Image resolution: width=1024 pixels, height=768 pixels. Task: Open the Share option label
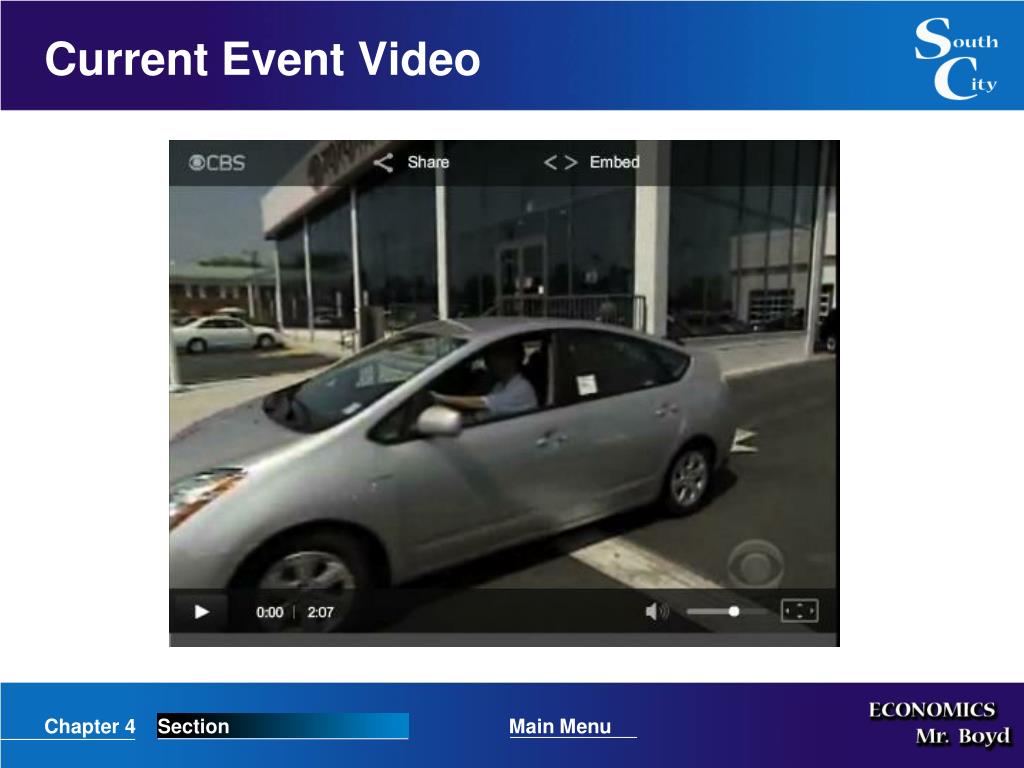pyautogui.click(x=428, y=162)
